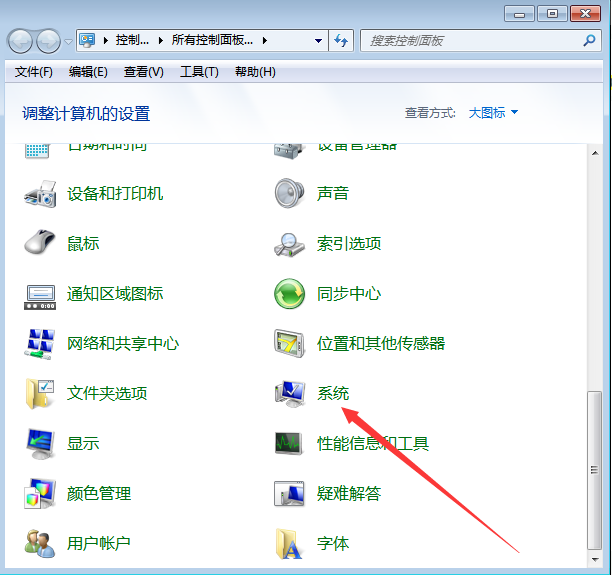The image size is (612, 575).
Task: Go back with the Back arrow button
Action: pyautogui.click(x=20, y=41)
